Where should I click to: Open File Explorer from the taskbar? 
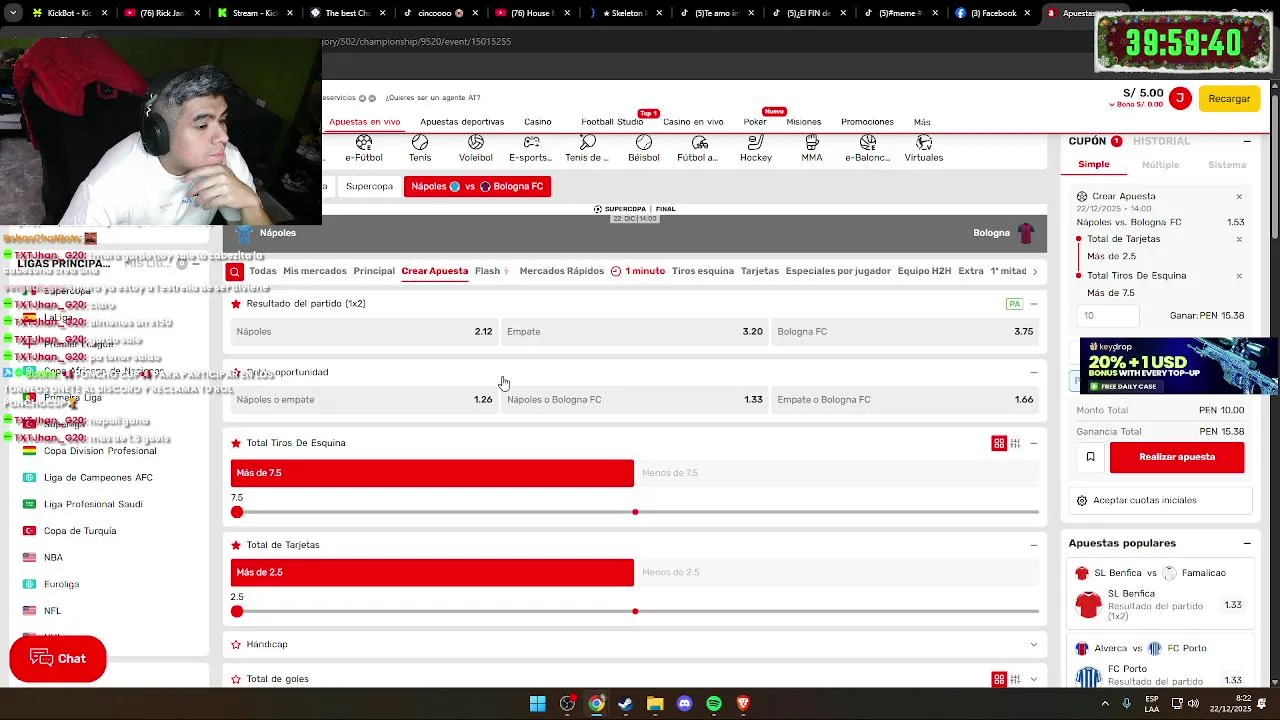655,704
